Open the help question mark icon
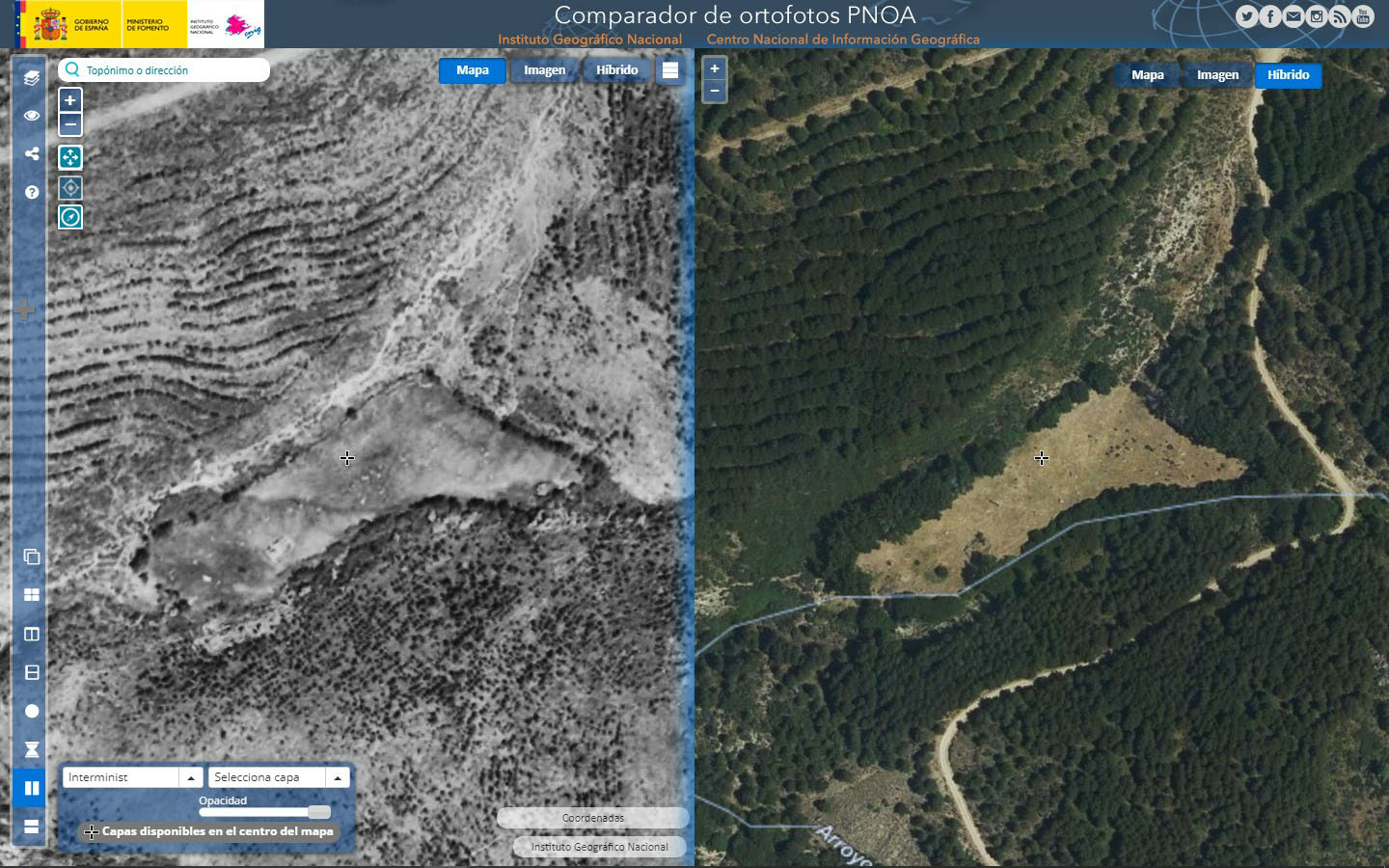The height and width of the screenshot is (868, 1389). pyautogui.click(x=32, y=192)
